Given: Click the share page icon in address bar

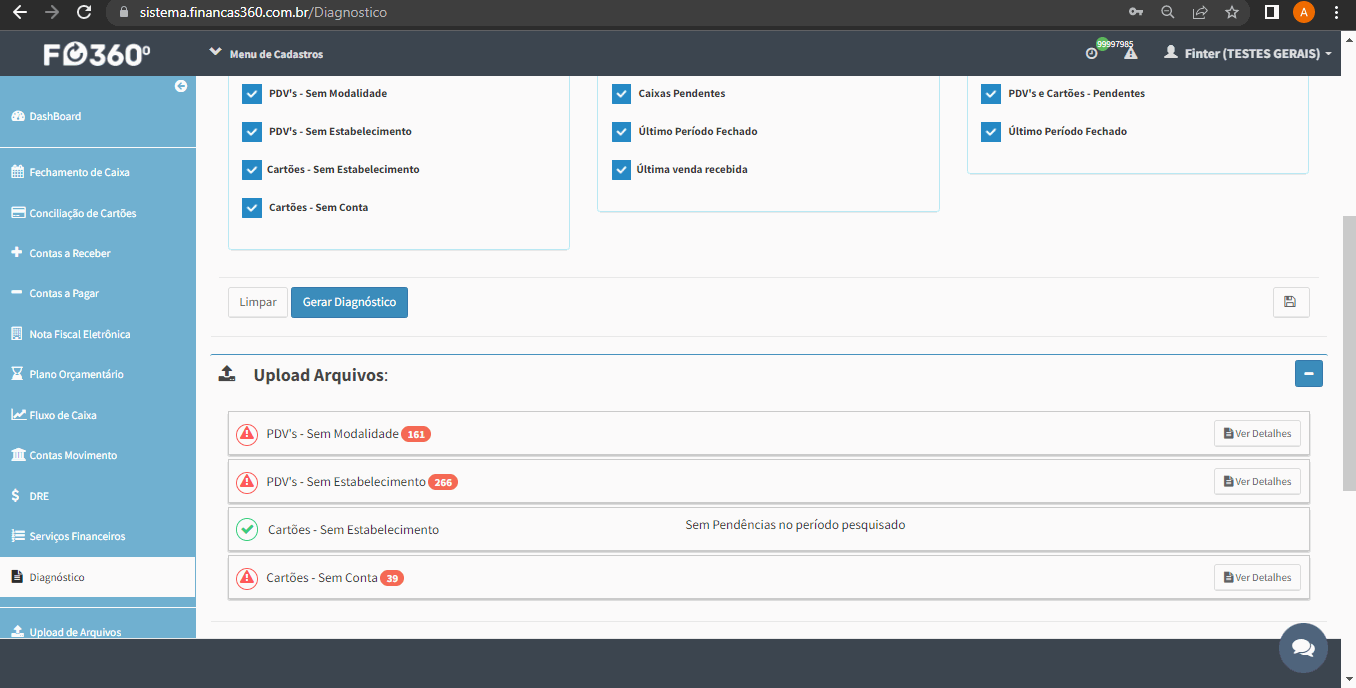Looking at the screenshot, I should pyautogui.click(x=1199, y=12).
